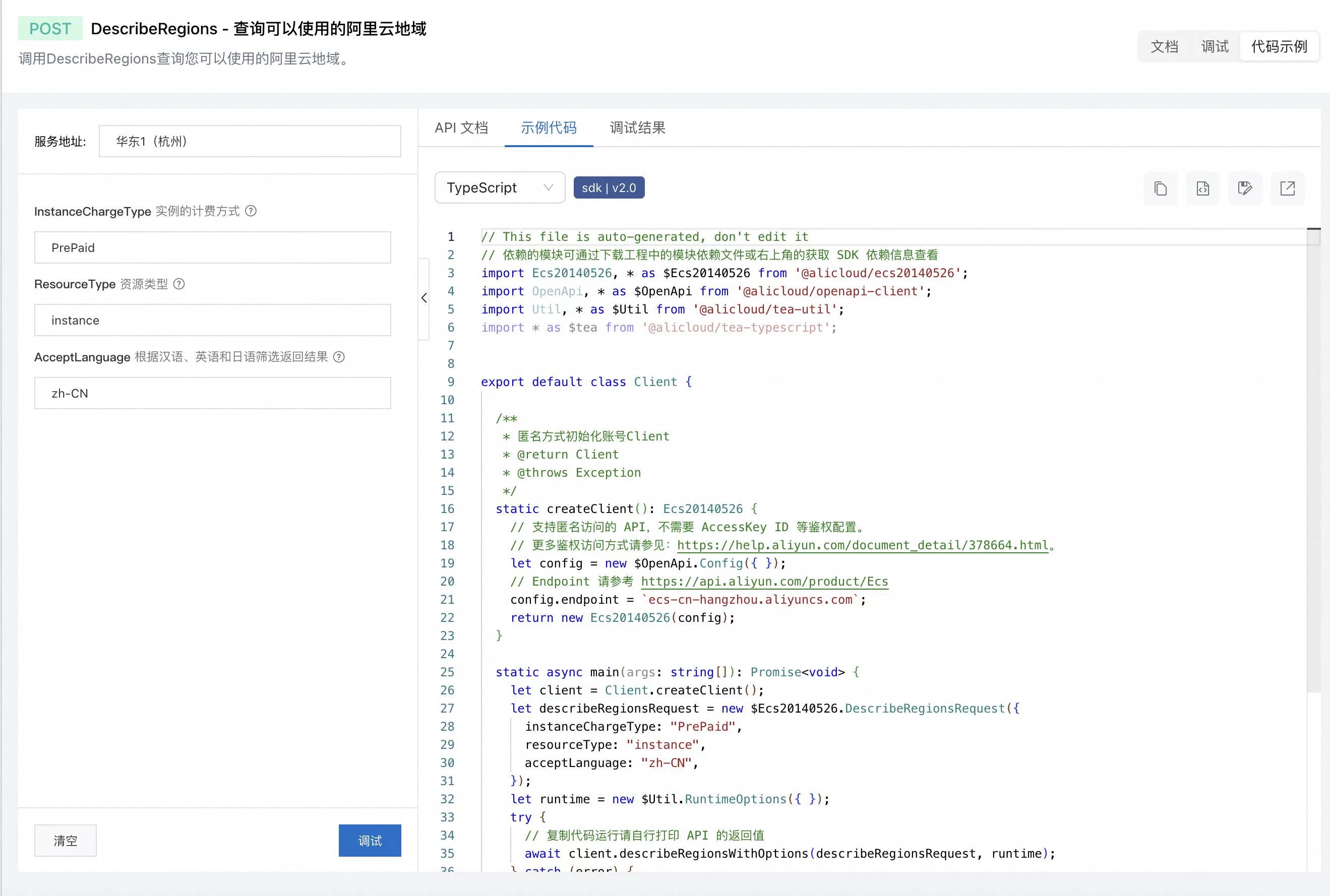The image size is (1330, 896).
Task: Open the TypeScript language dropdown
Action: tap(500, 187)
